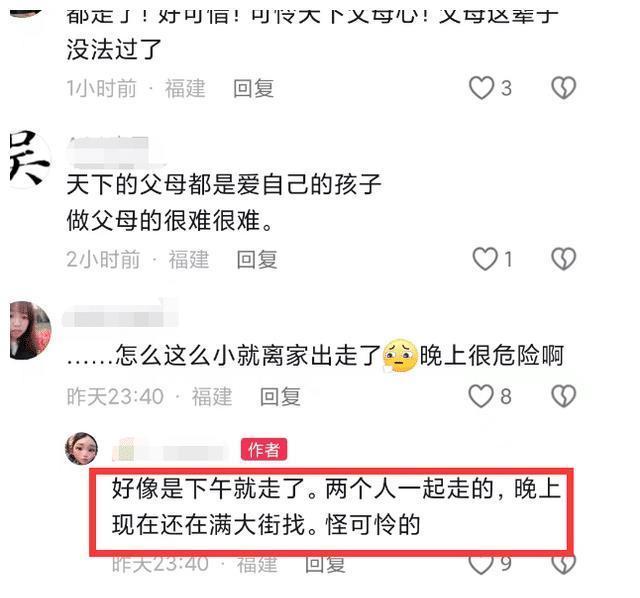
Task: Dislike the author's reply comment
Action: click(x=564, y=564)
